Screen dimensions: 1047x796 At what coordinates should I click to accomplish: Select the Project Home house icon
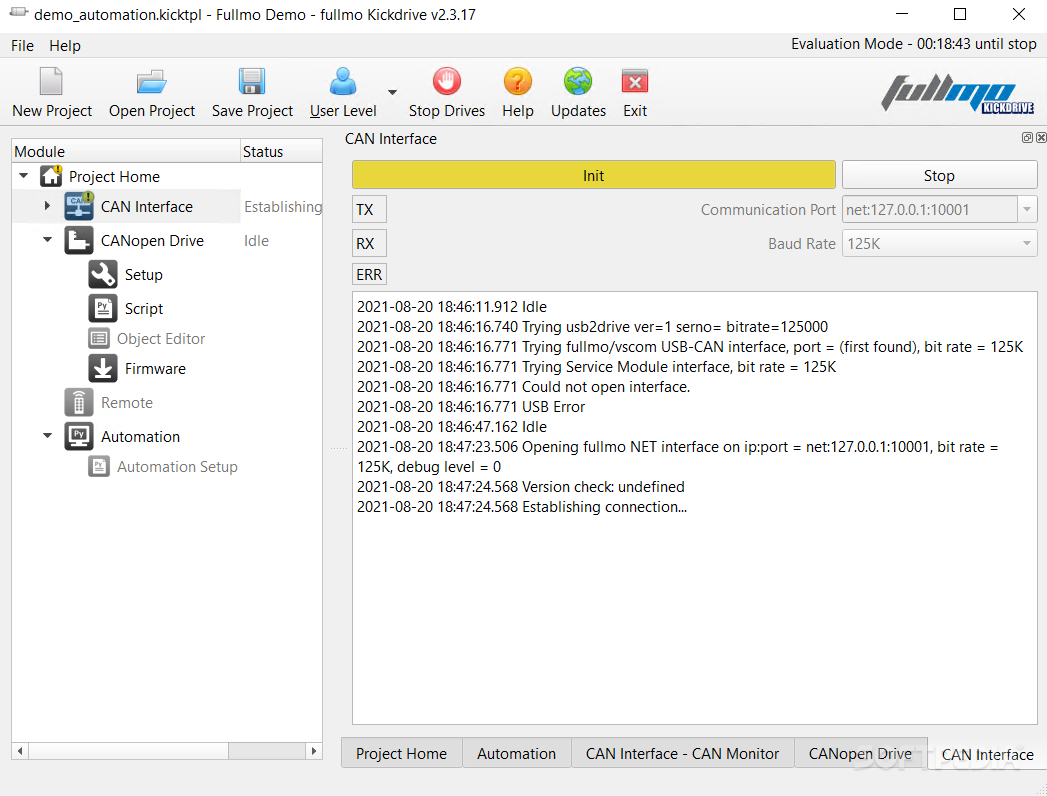pyautogui.click(x=51, y=176)
